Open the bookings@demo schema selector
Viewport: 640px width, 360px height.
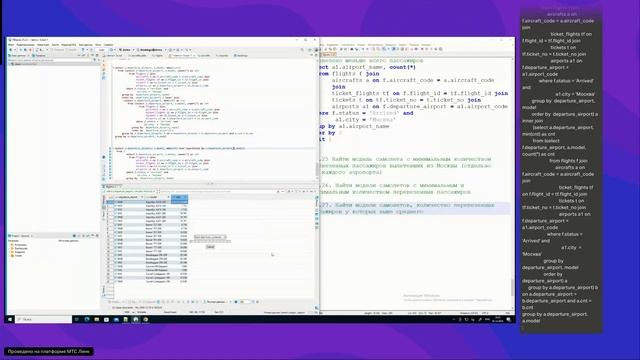151,50
